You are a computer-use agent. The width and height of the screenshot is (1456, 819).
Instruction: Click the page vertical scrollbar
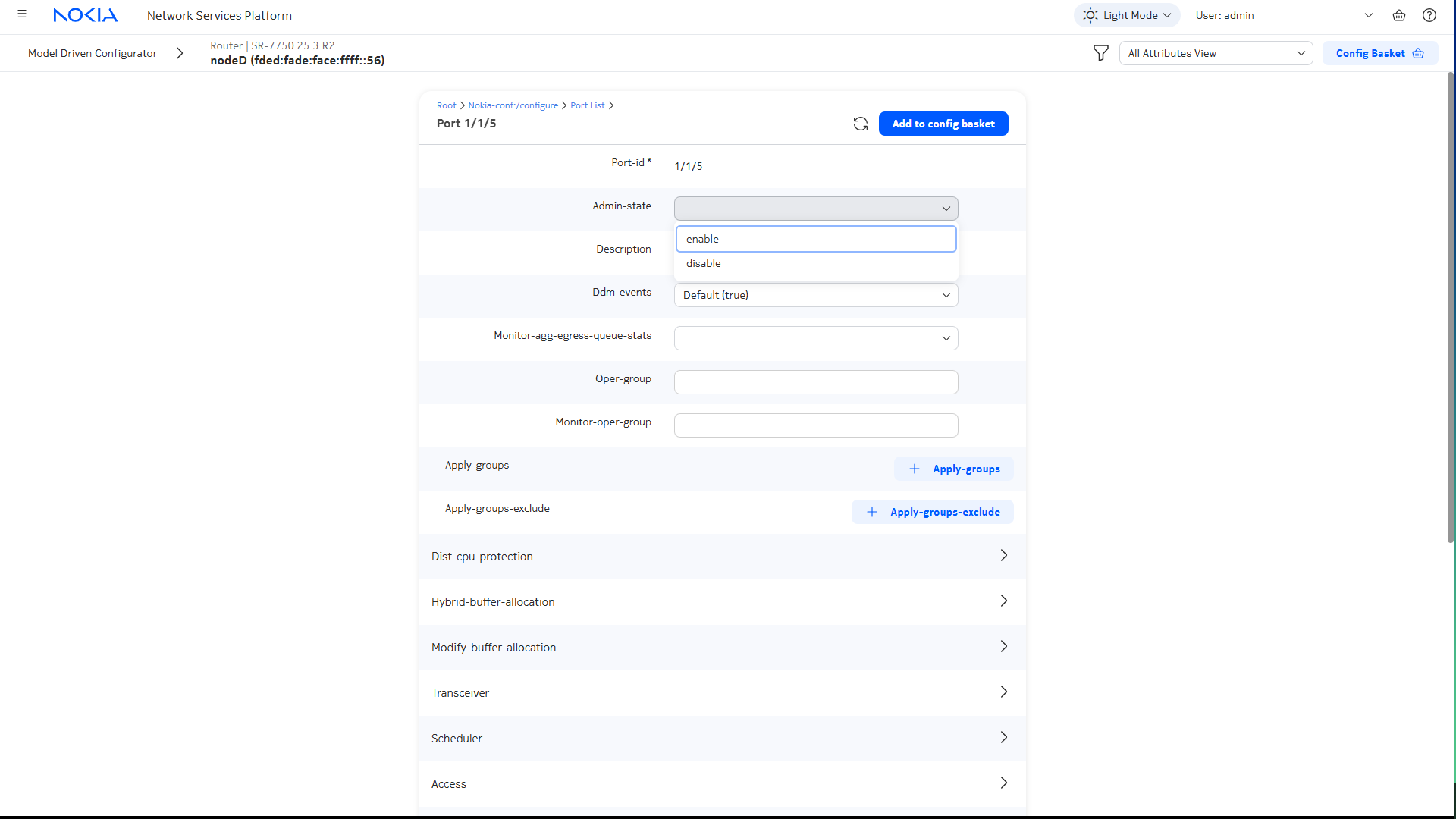[x=1450, y=303]
